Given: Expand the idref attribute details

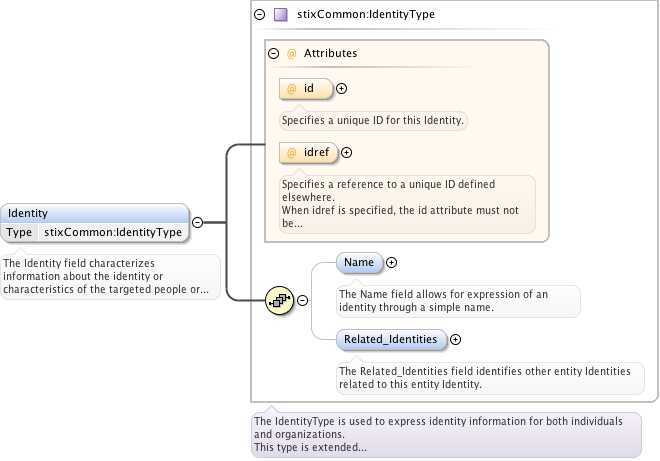Looking at the screenshot, I should pos(347,153).
